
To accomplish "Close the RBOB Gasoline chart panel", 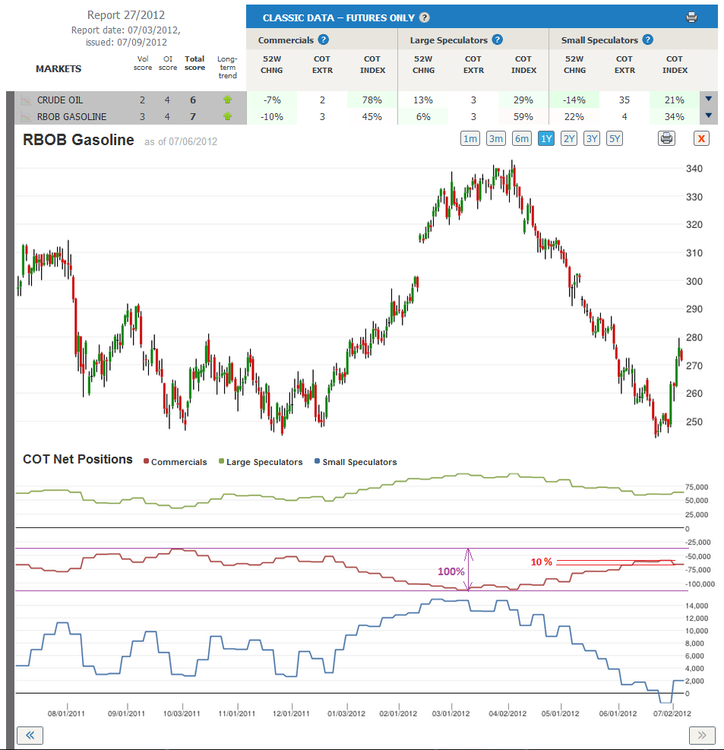I will click(x=701, y=139).
